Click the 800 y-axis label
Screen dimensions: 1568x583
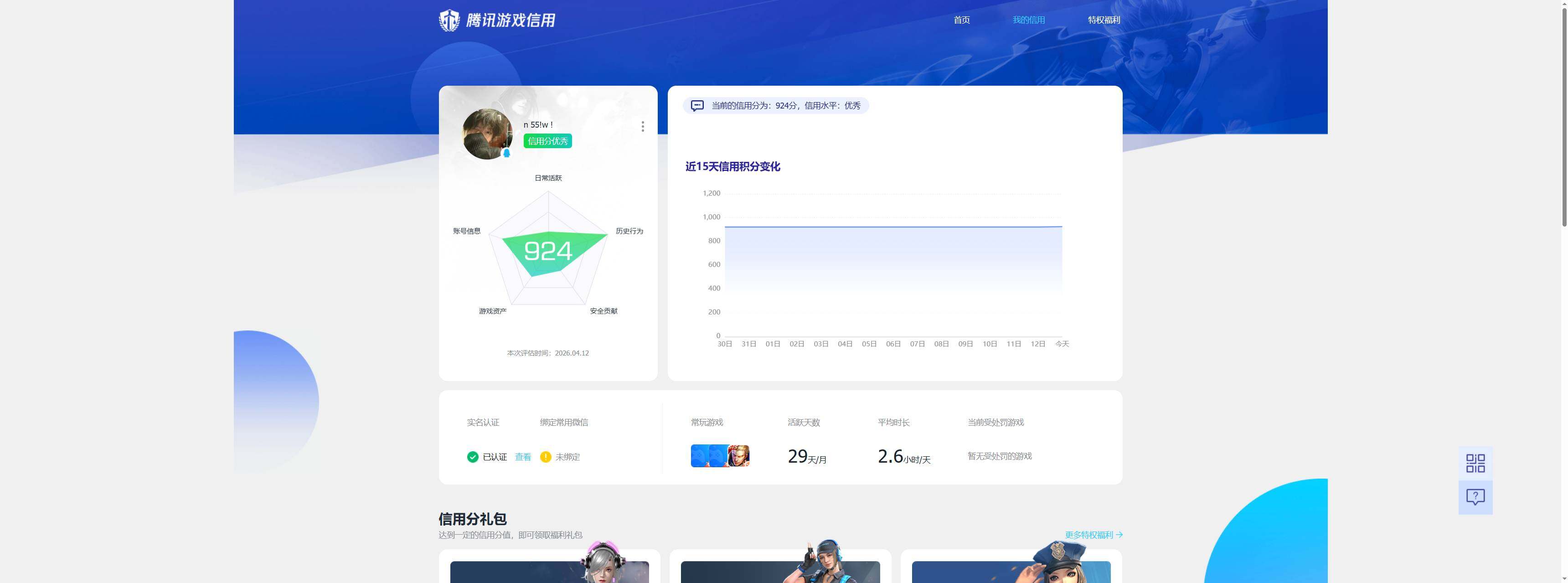click(x=714, y=240)
